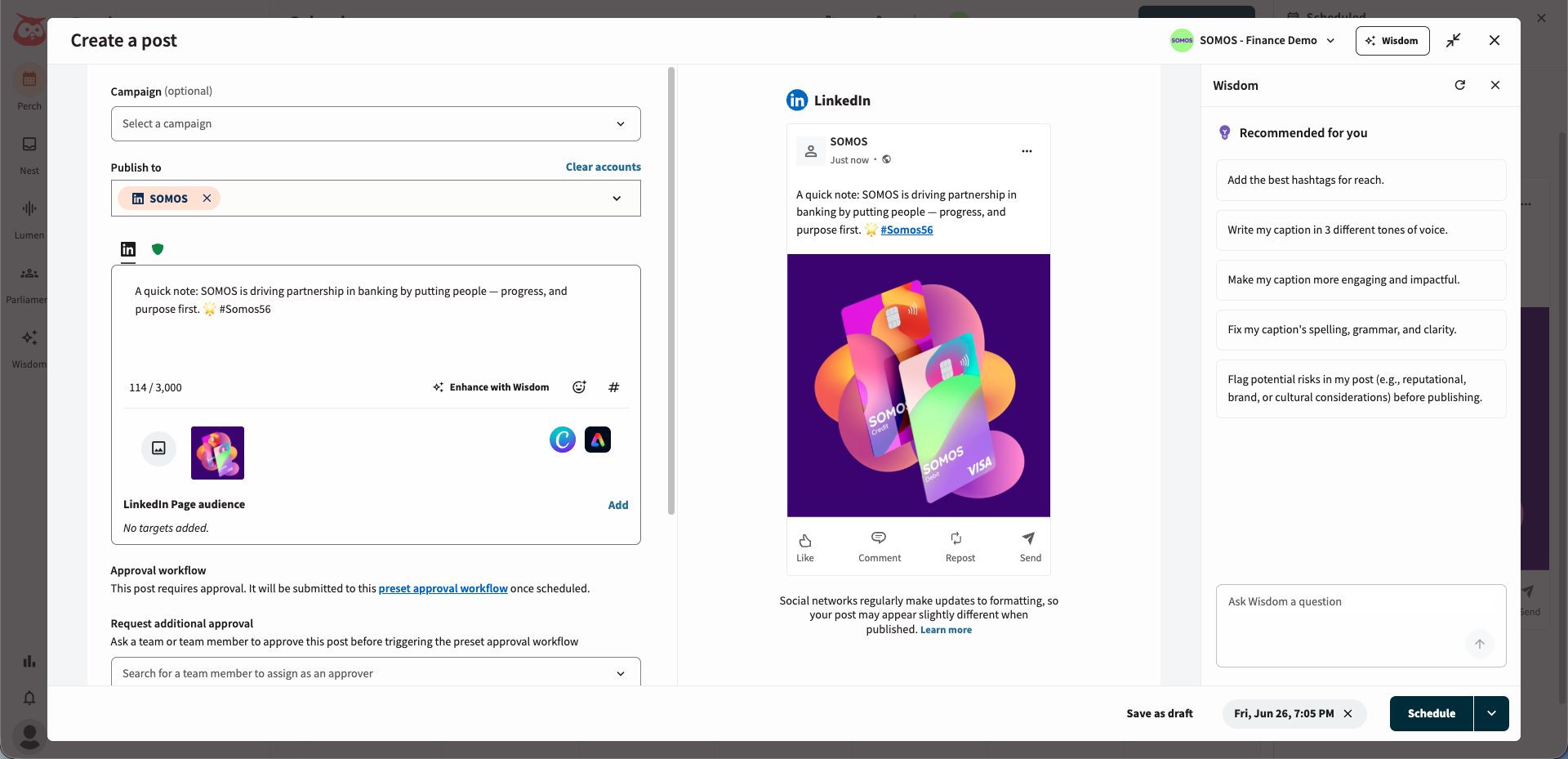Click the credit card image in LinkedIn preview
Image resolution: width=1568 pixels, height=759 pixels.
(919, 386)
